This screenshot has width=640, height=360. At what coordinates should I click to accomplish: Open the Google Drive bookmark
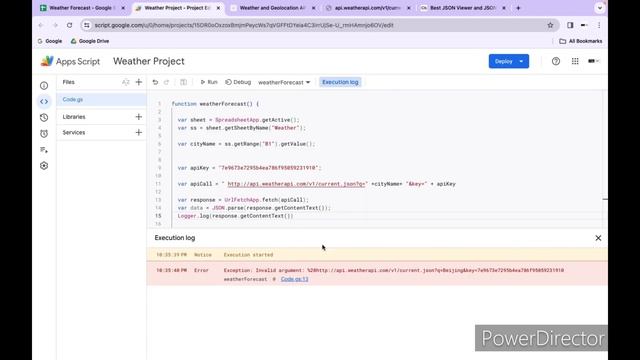(x=90, y=41)
